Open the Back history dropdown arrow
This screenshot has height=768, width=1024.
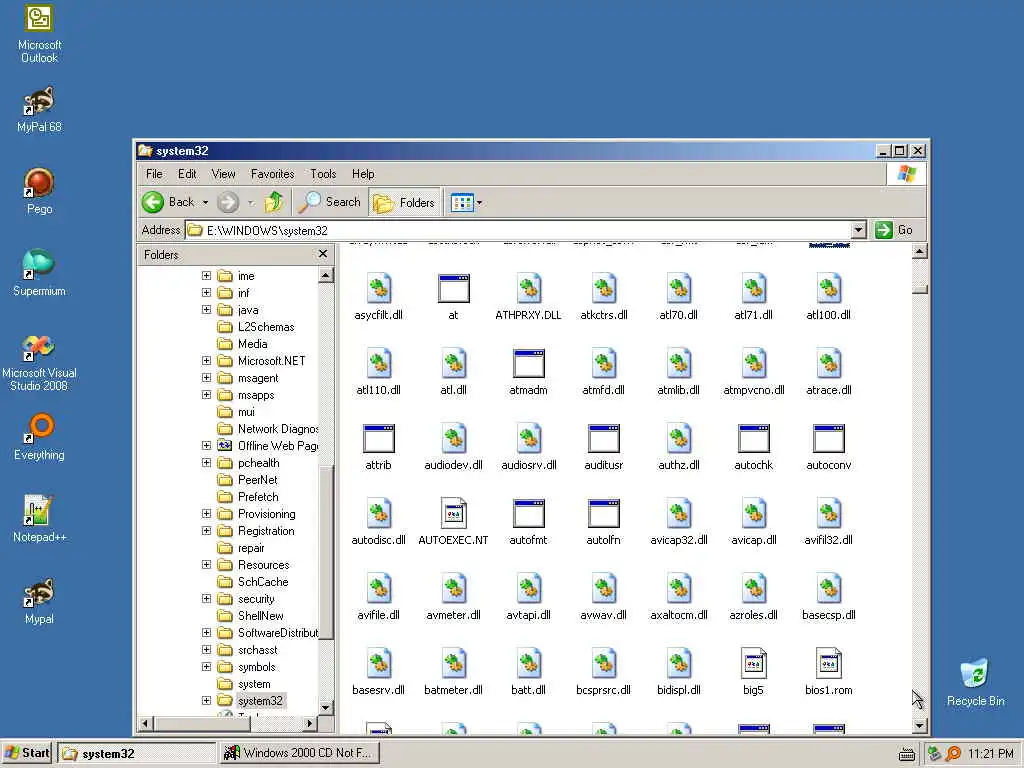(205, 202)
